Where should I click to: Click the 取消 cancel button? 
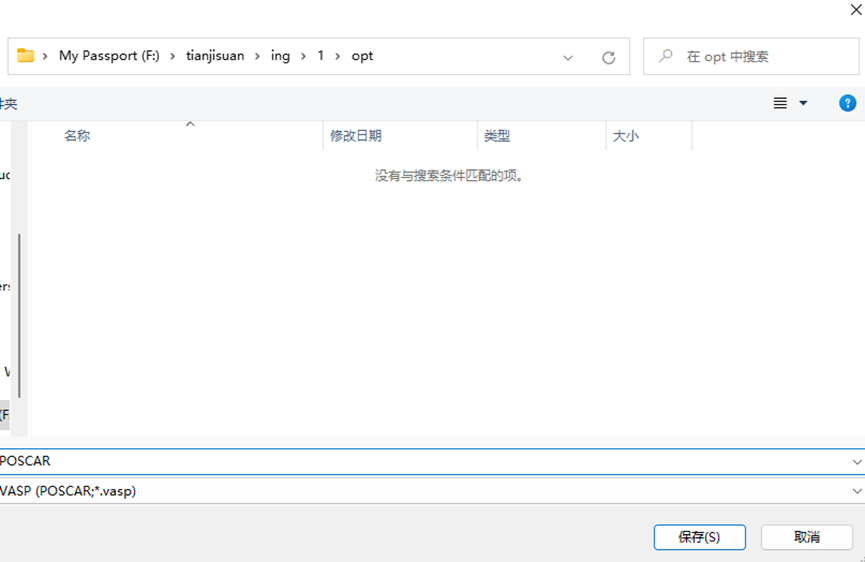pyautogui.click(x=807, y=537)
